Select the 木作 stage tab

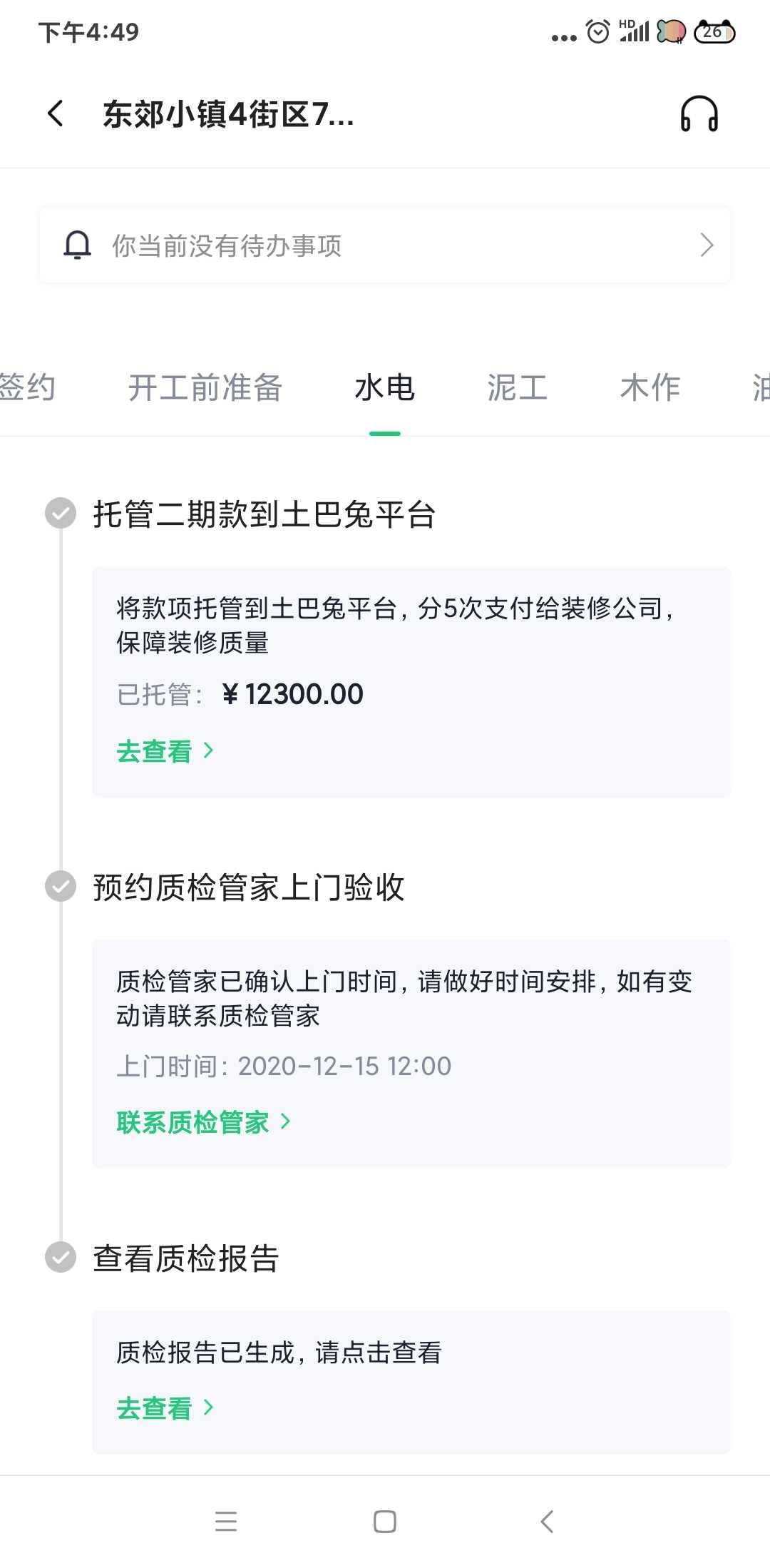click(650, 387)
